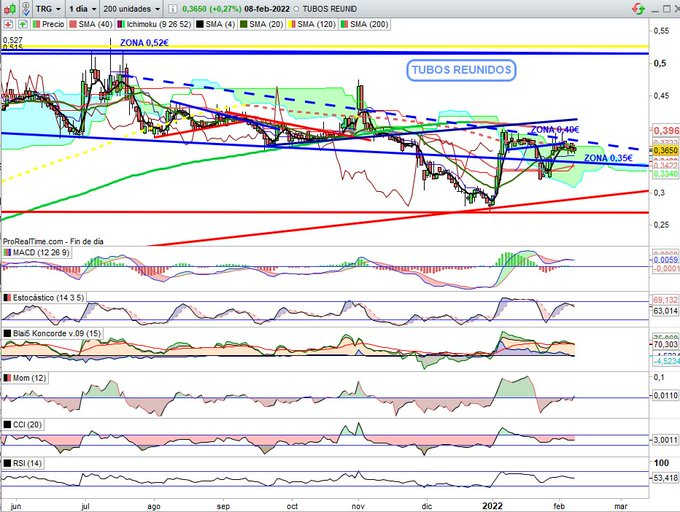Open the RSI (14) panel label
Viewport: 680px width, 512px height.
click(23, 463)
